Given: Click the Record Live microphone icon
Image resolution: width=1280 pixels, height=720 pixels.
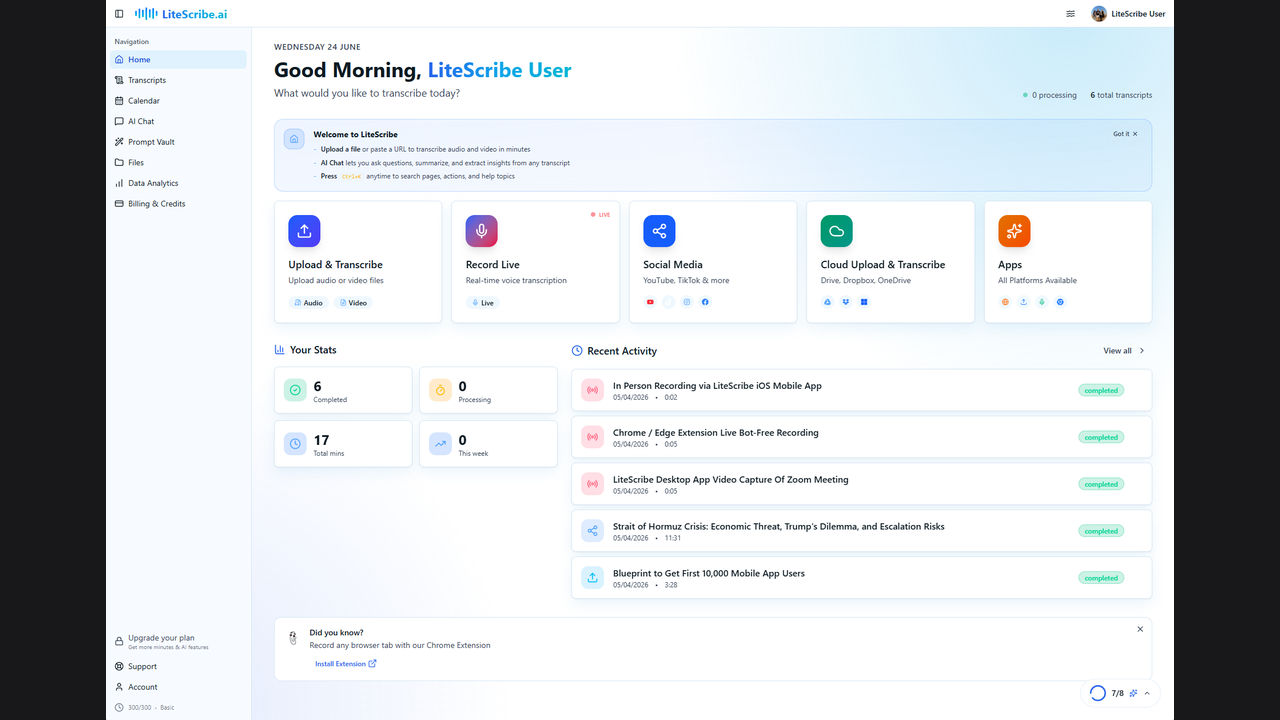Looking at the screenshot, I should click(481, 231).
